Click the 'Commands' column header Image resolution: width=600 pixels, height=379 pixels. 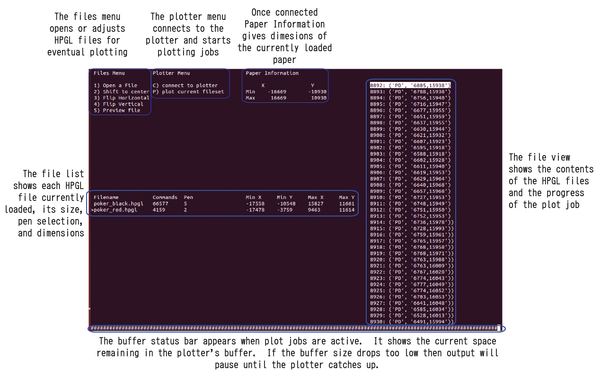pyautogui.click(x=165, y=198)
